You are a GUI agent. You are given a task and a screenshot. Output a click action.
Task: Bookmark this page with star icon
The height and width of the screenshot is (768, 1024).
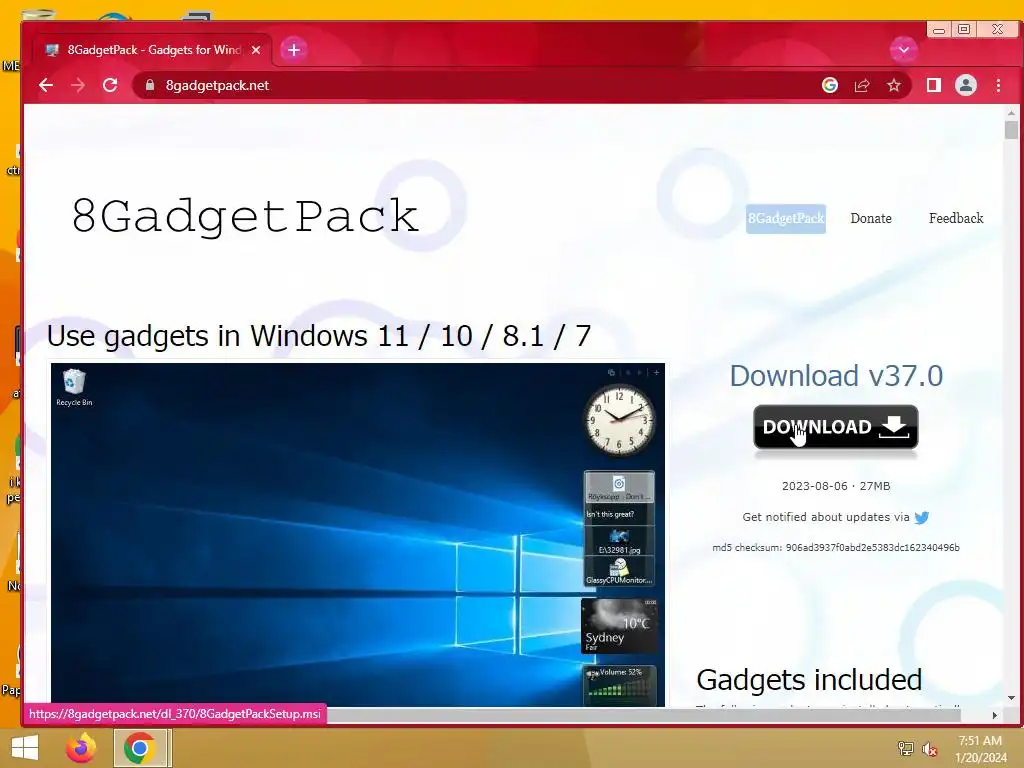click(894, 86)
